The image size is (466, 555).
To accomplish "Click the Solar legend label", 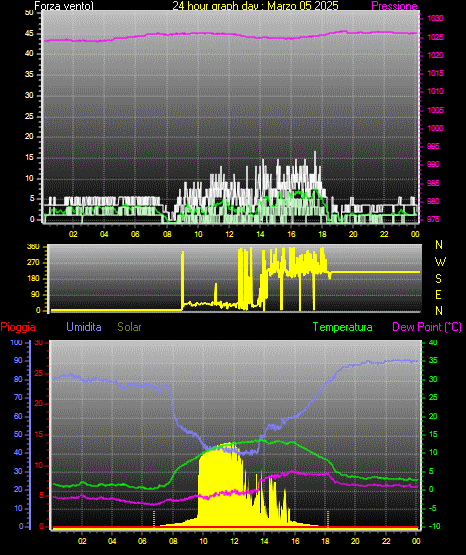I will (x=130, y=327).
